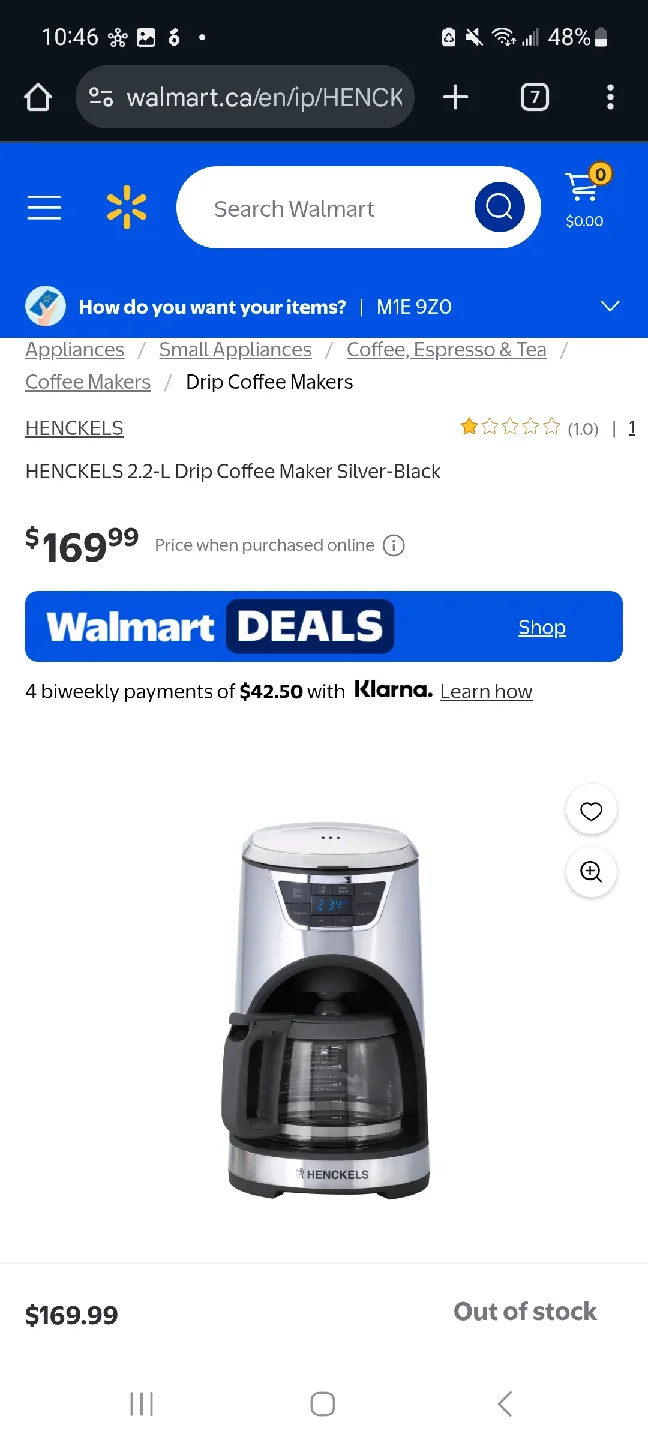648x1440 pixels.
Task: Zoom product image with magnifier icon
Action: coord(591,872)
